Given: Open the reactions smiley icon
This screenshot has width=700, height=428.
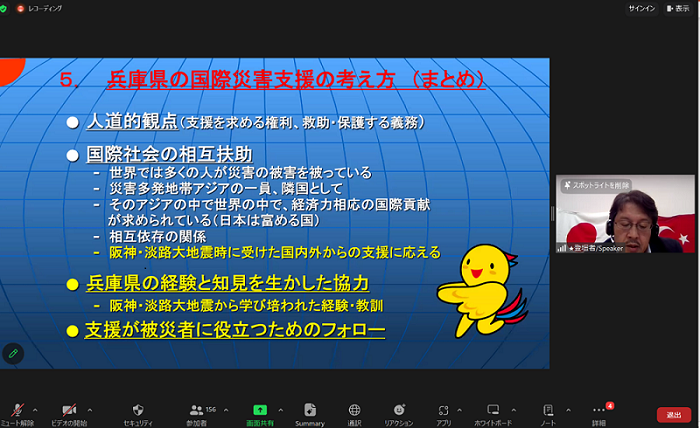Looking at the screenshot, I should 399,410.
